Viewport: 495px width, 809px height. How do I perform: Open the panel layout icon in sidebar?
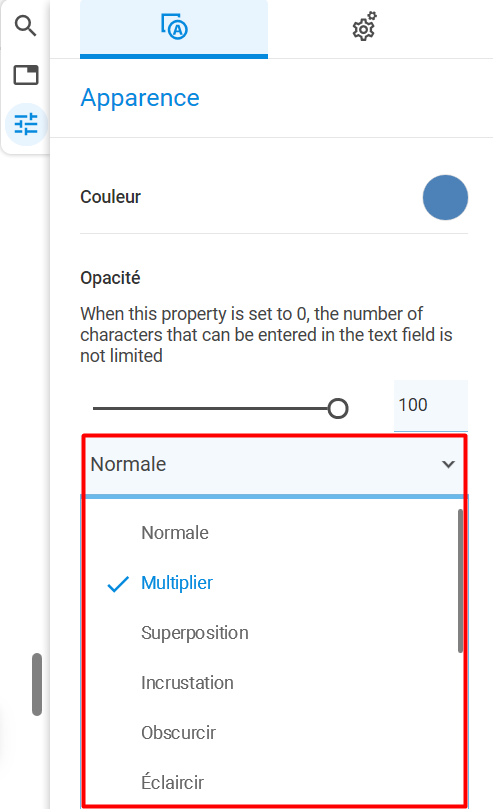tap(26, 75)
